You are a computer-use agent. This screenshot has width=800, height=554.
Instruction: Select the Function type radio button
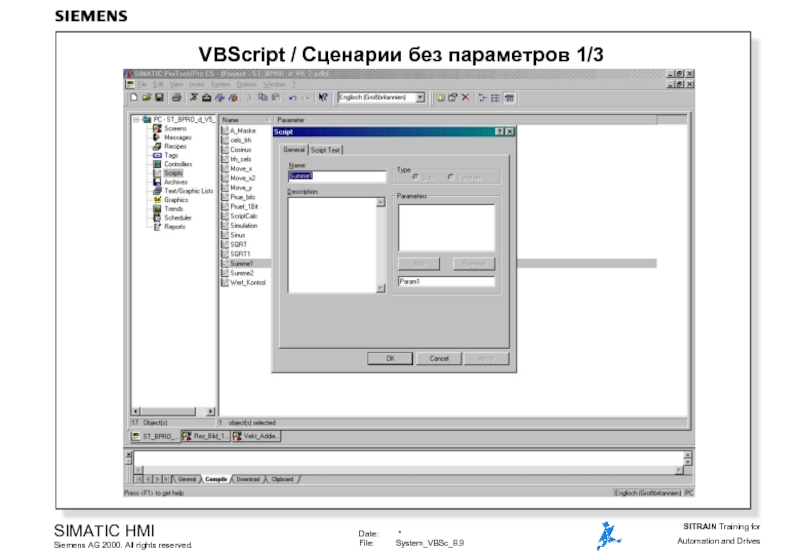451,177
